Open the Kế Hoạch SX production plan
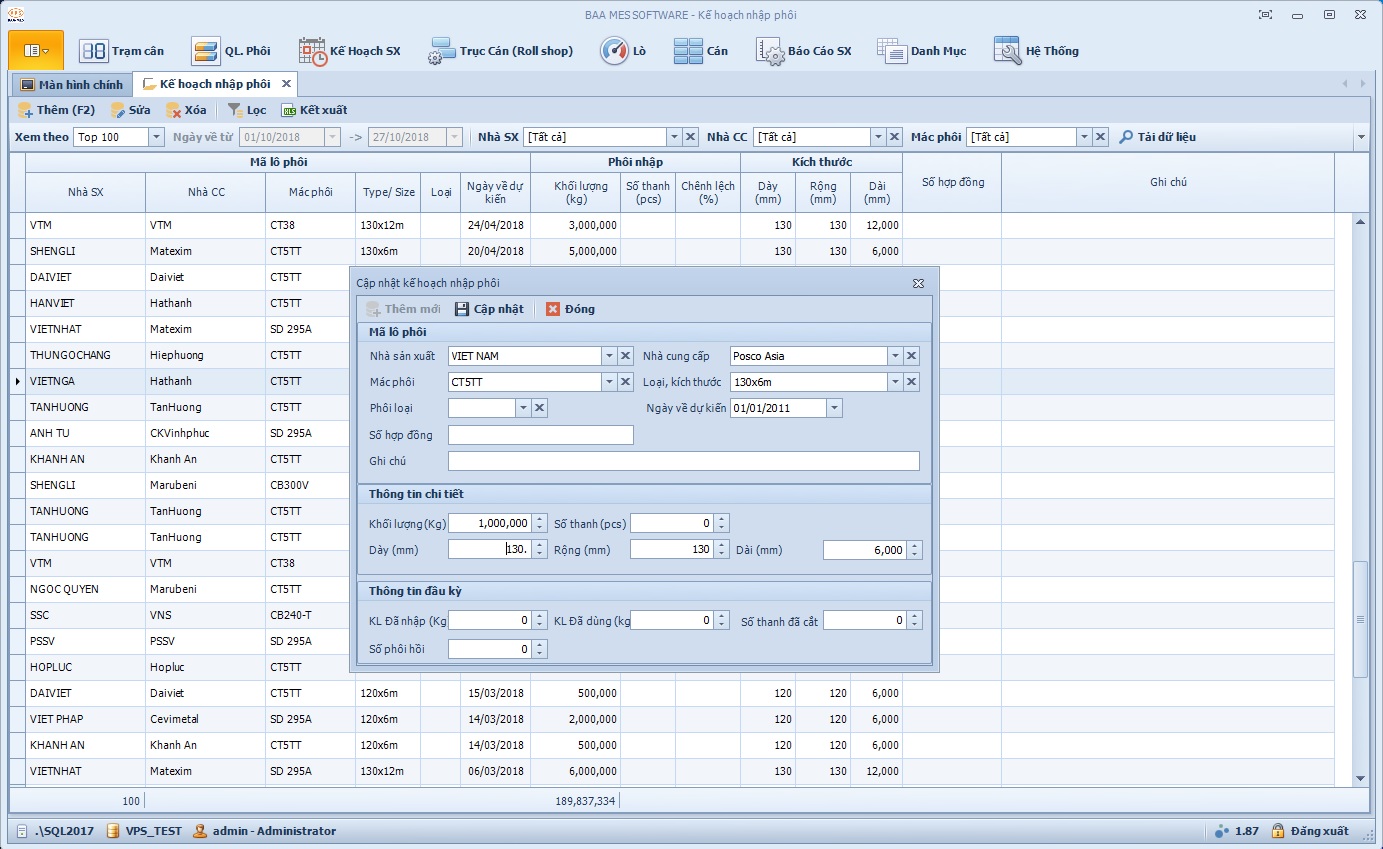Screen dimensions: 1383x849 (x=349, y=51)
